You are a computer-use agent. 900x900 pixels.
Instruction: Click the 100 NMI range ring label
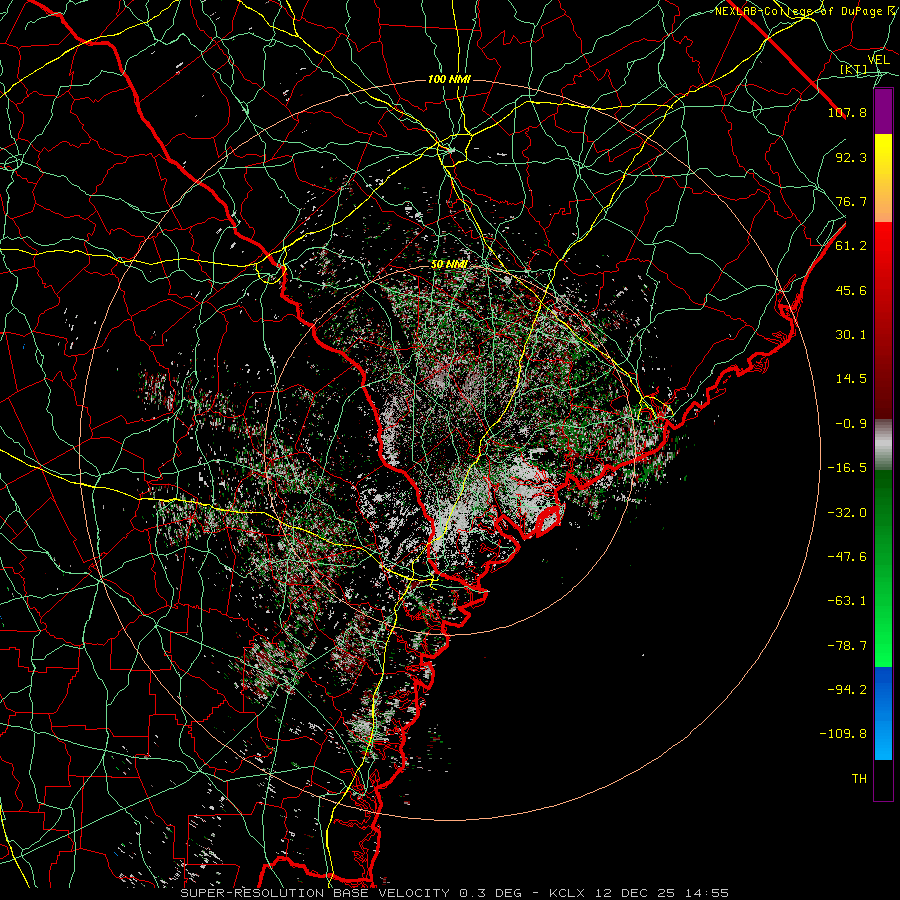pyautogui.click(x=449, y=79)
